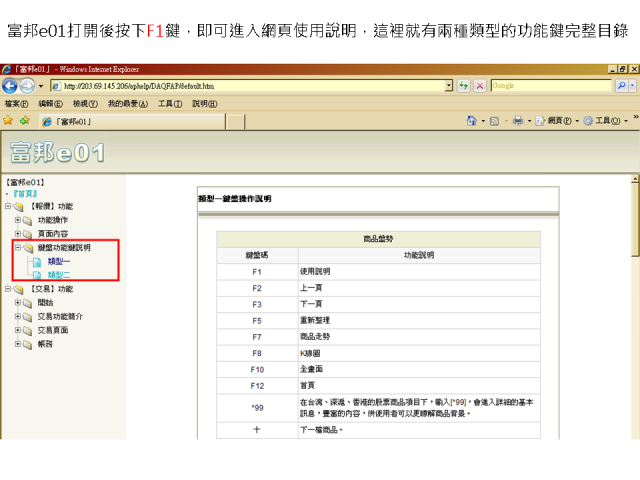Expand the 功能操作 tree node
This screenshot has height=480, width=640.
pos(18,220)
